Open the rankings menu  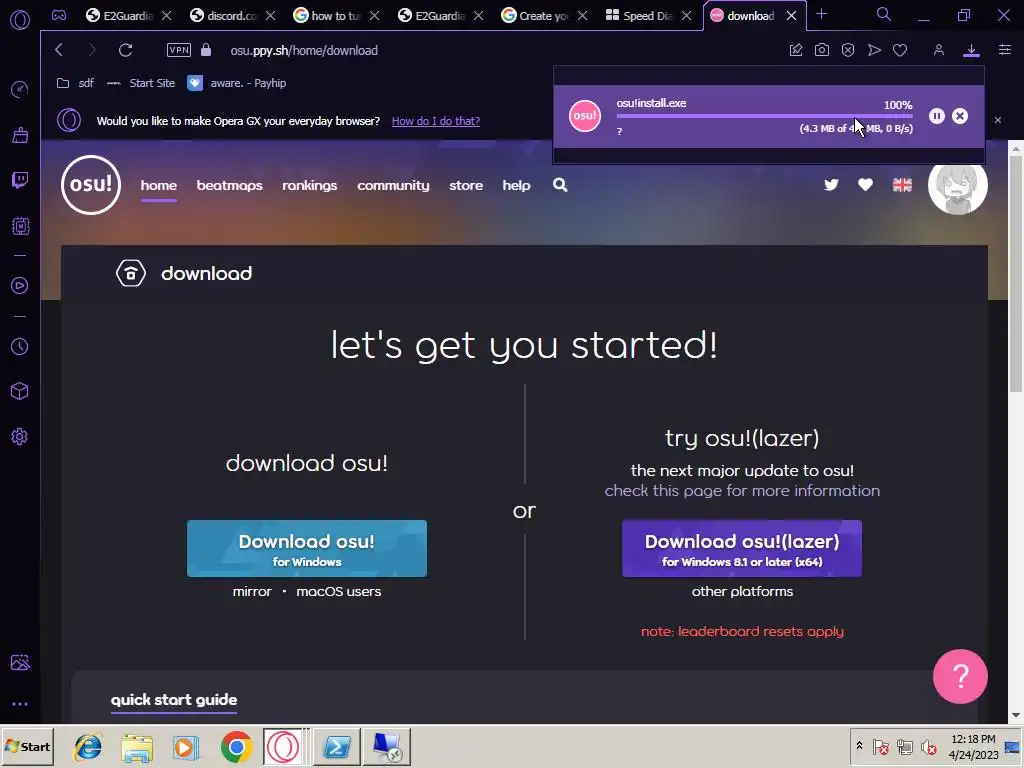310,185
